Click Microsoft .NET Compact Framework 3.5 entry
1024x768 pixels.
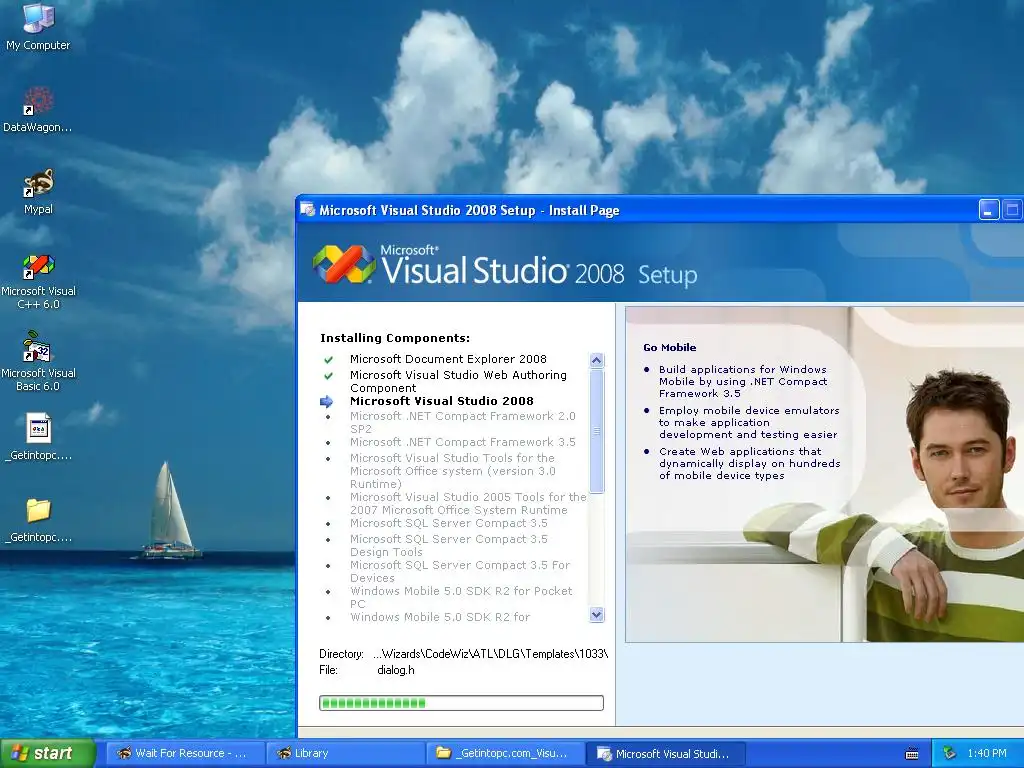(x=462, y=442)
